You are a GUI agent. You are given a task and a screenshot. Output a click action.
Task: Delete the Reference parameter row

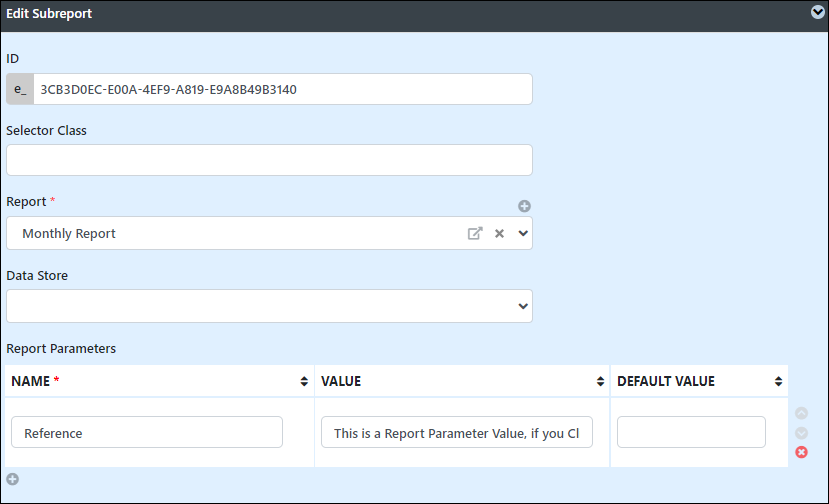click(x=802, y=452)
